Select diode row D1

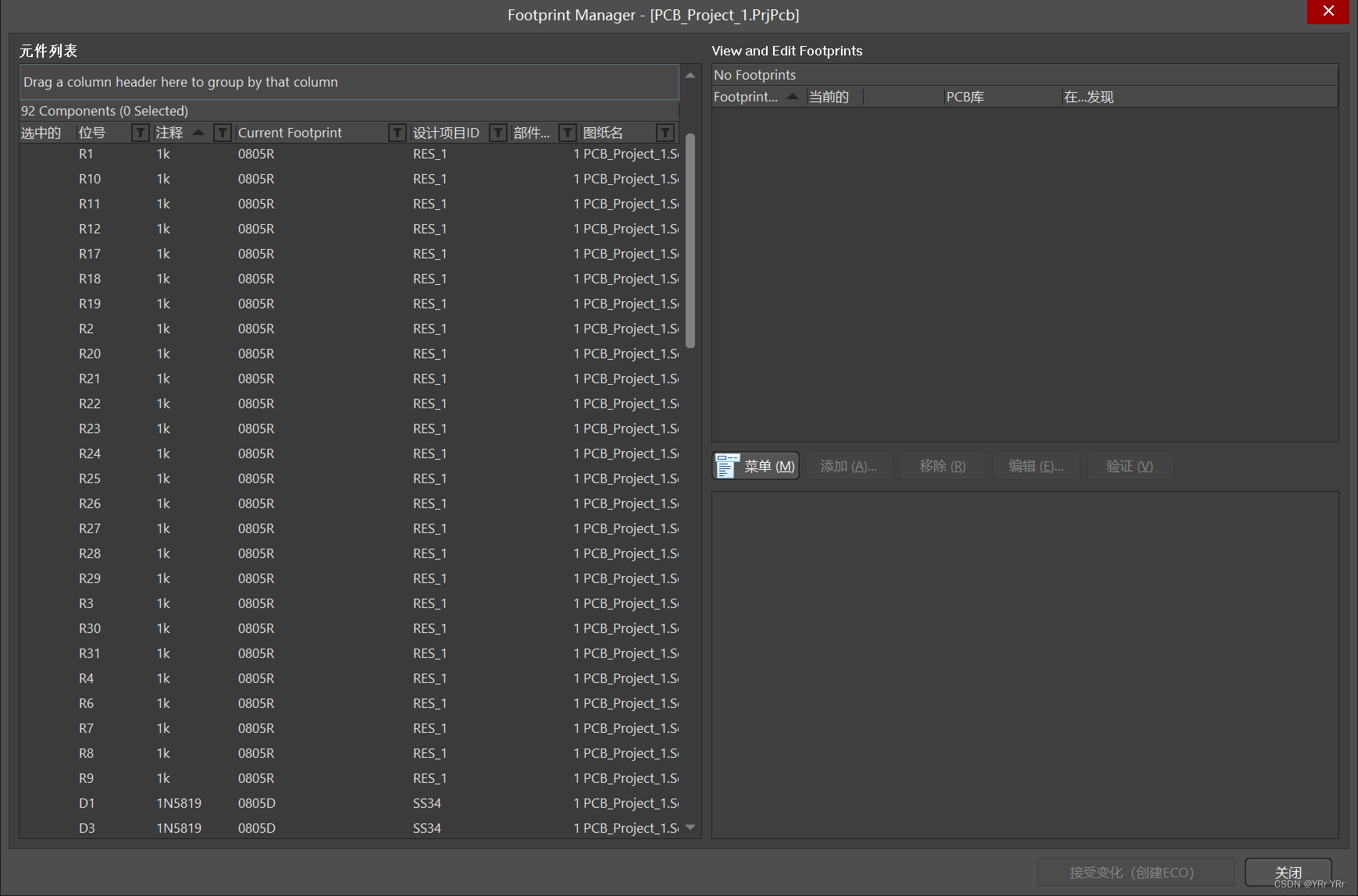point(349,803)
